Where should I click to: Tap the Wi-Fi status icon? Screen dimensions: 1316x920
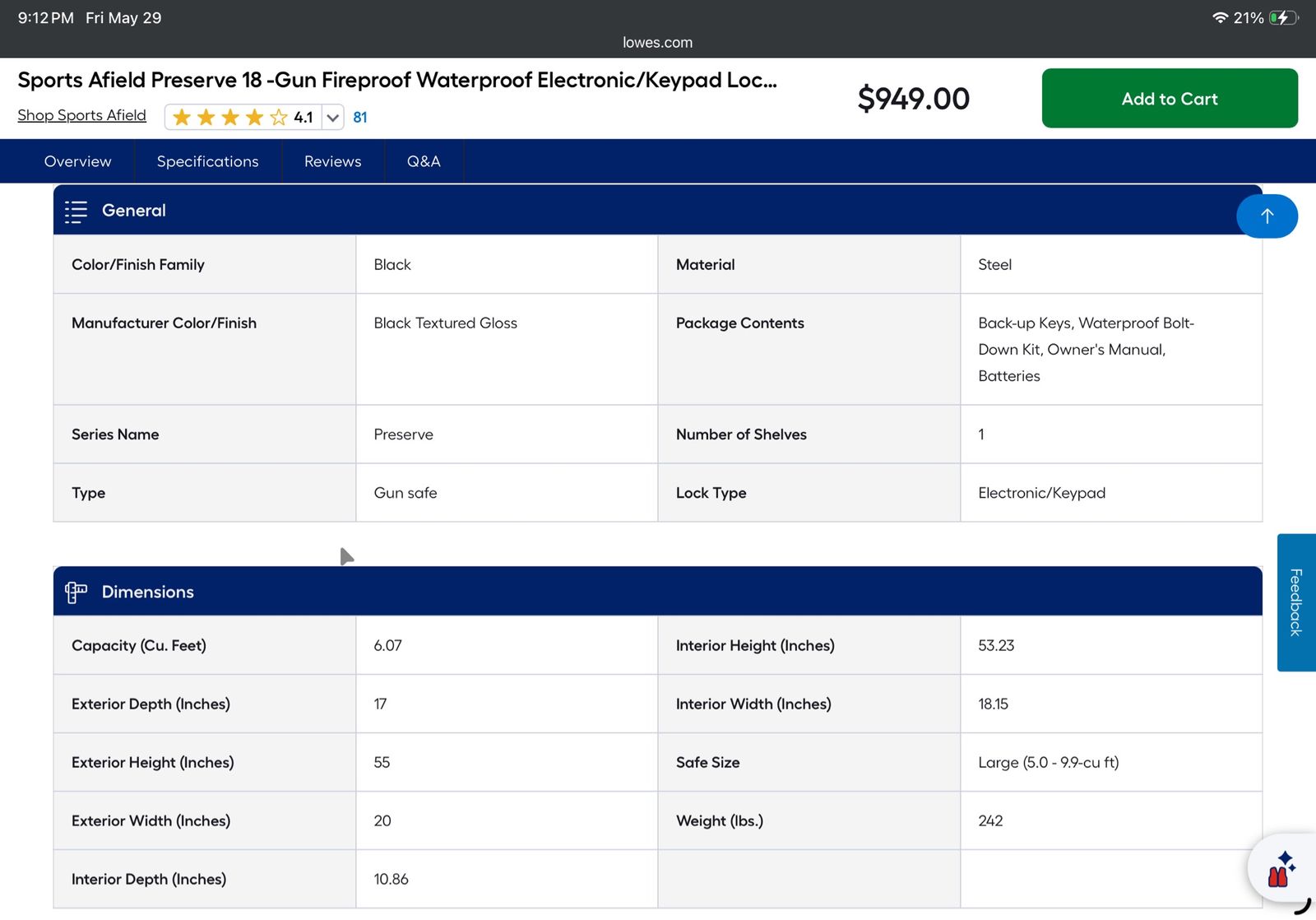click(1220, 17)
